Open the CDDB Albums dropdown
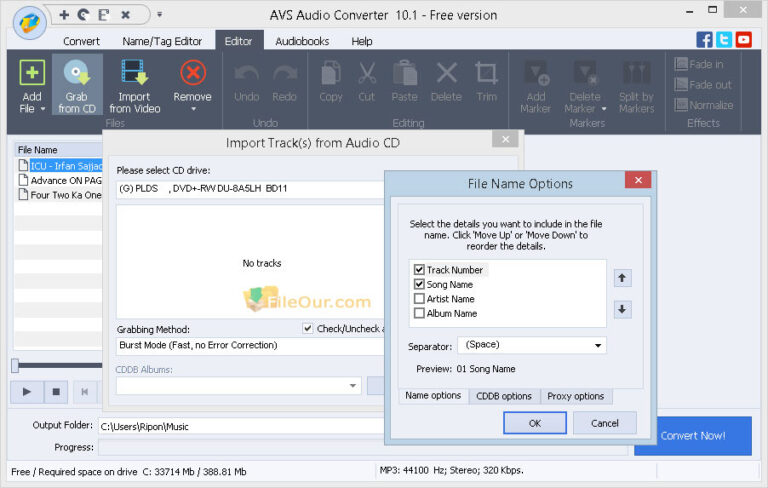The height and width of the screenshot is (488, 768). (x=238, y=385)
